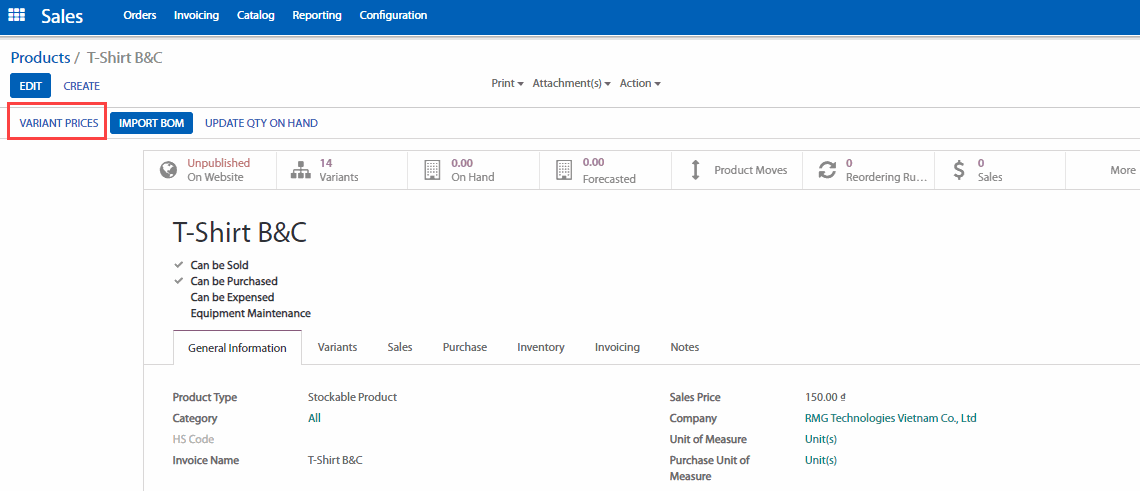The height and width of the screenshot is (491, 1140).
Task: Toggle the Can be Expensed option
Action: 231,297
